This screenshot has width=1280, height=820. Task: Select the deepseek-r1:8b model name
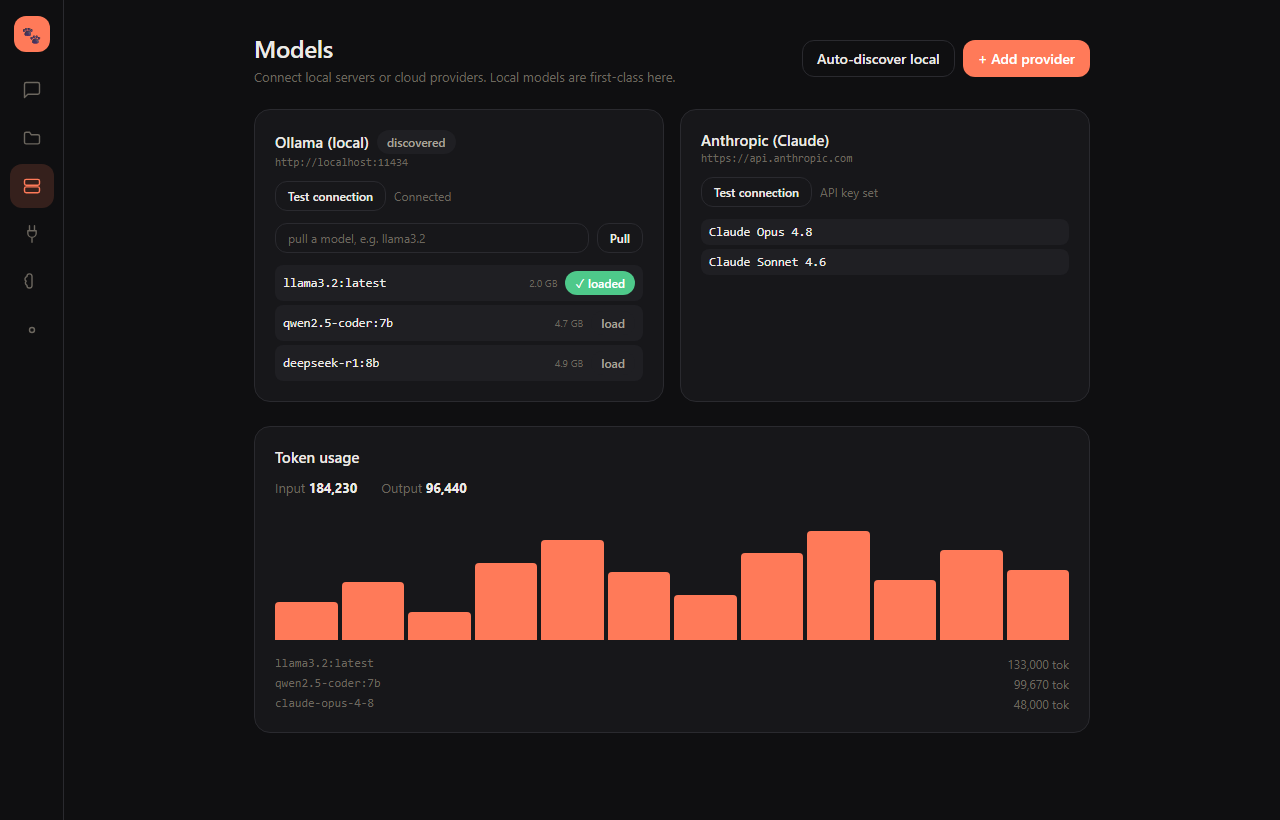click(331, 363)
